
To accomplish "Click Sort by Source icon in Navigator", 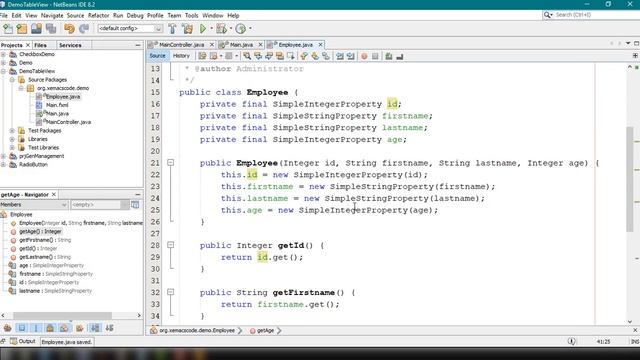I will [109, 328].
